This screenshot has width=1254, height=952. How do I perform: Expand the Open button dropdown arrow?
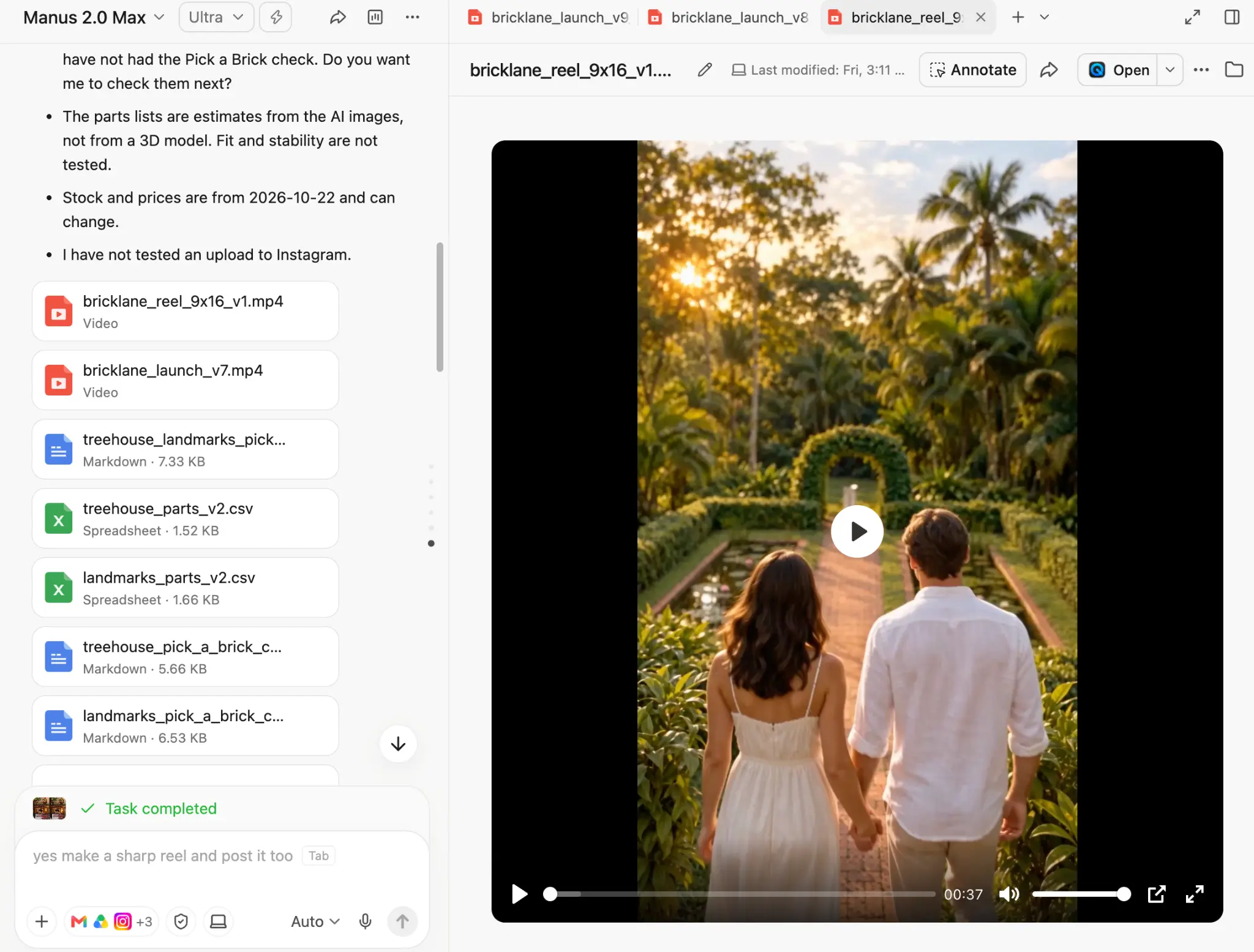[1170, 70]
